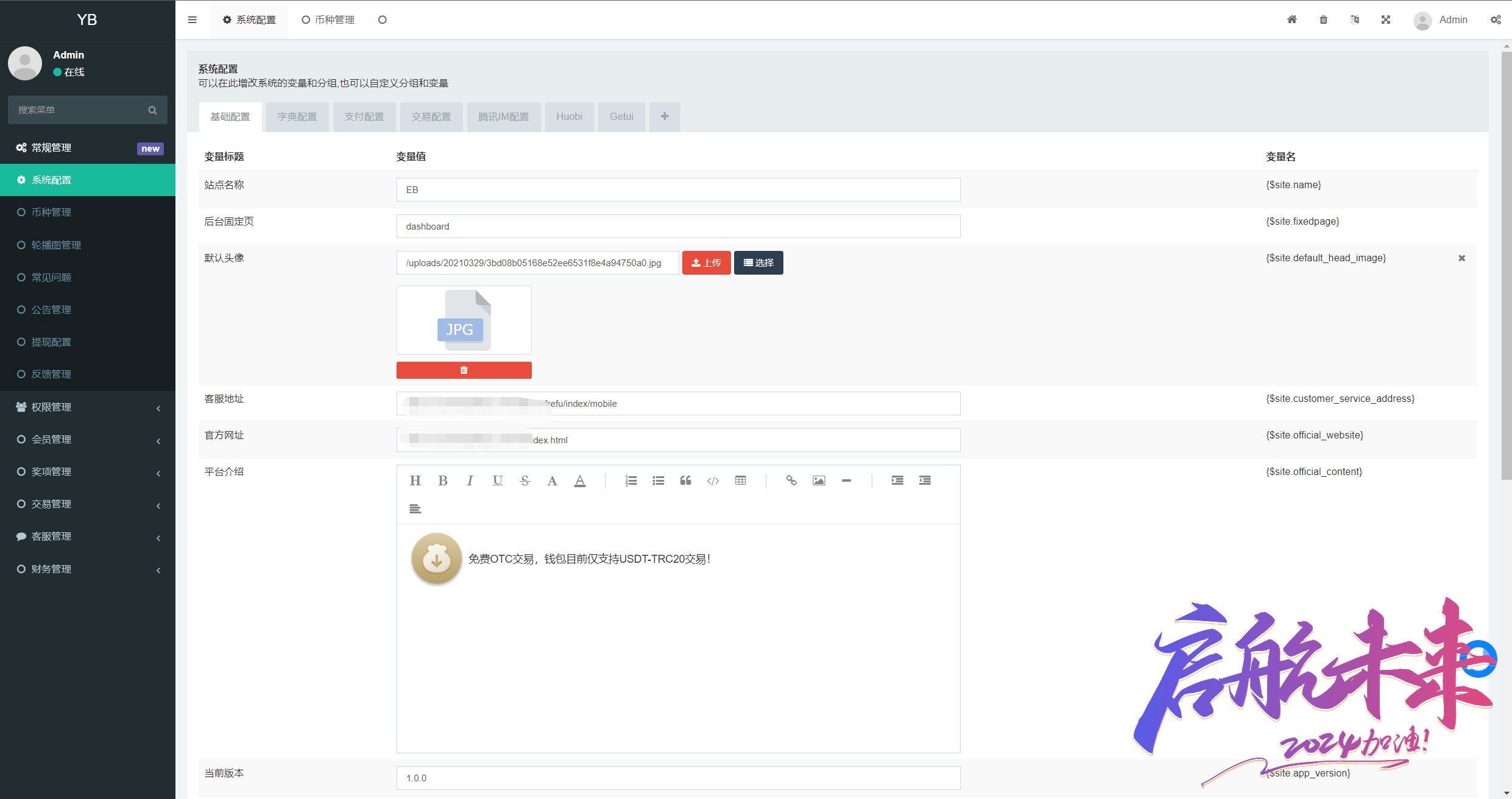Image resolution: width=1512 pixels, height=799 pixels.
Task: Toggle italic in the editor toolbar
Action: (470, 480)
